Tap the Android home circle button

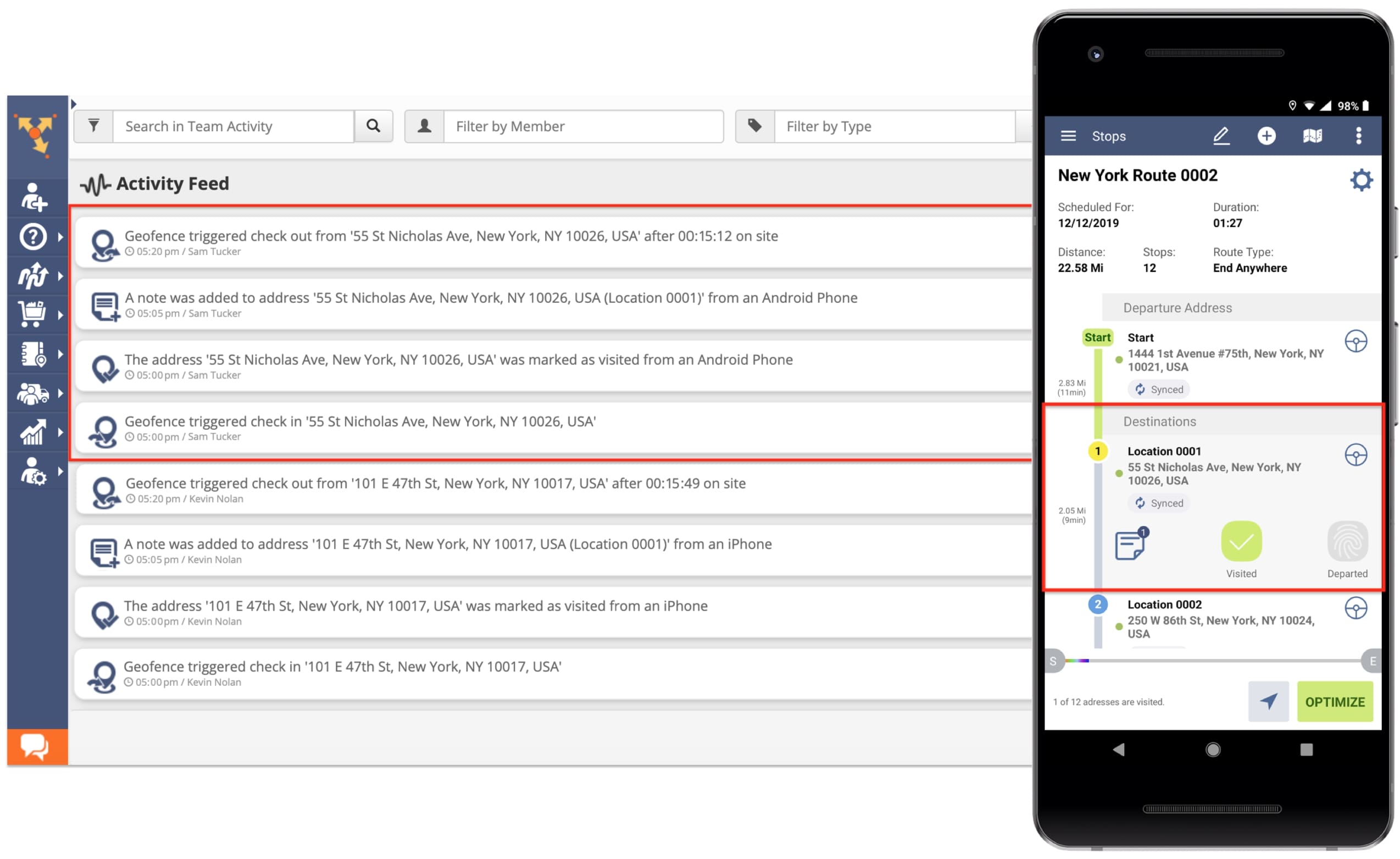1213,750
